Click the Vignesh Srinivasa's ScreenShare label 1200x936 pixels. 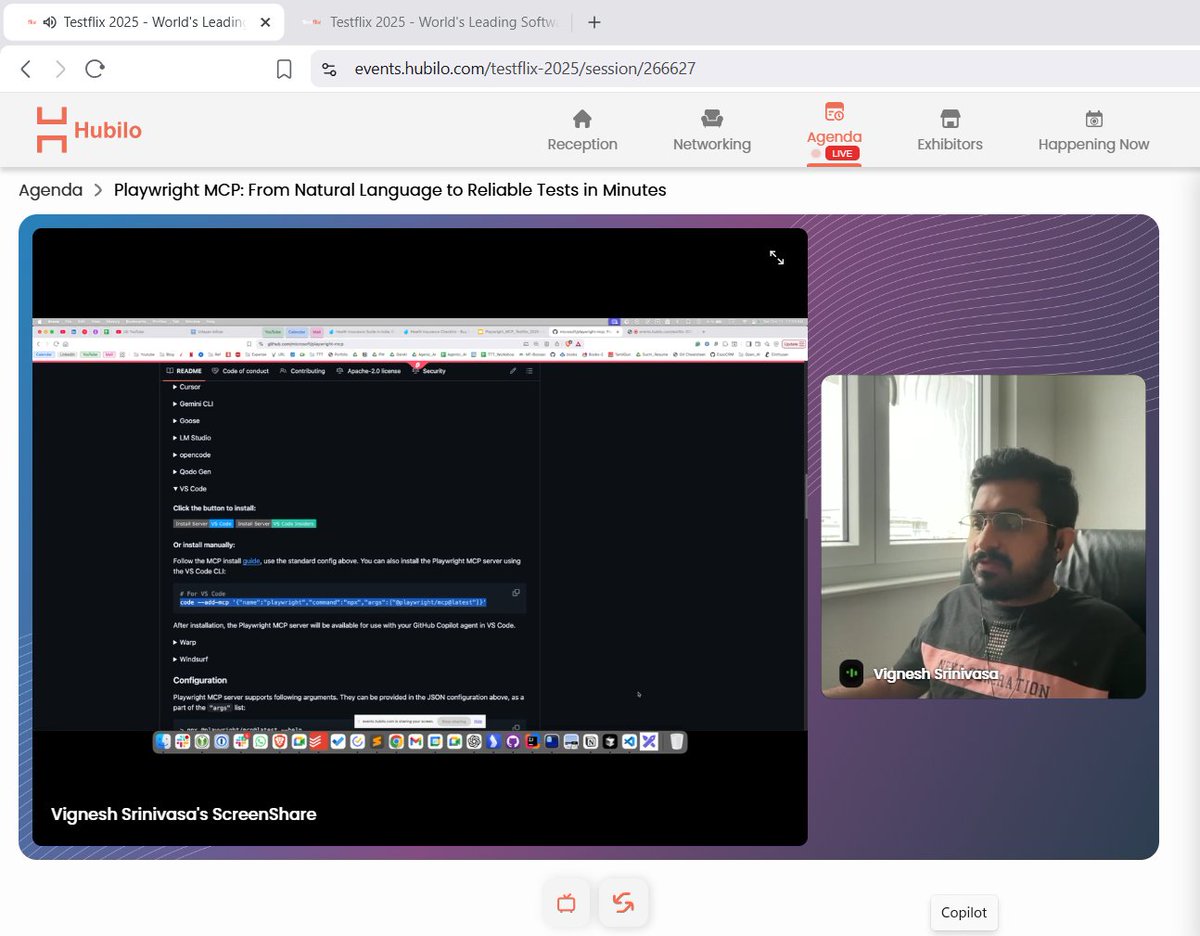[x=184, y=814]
